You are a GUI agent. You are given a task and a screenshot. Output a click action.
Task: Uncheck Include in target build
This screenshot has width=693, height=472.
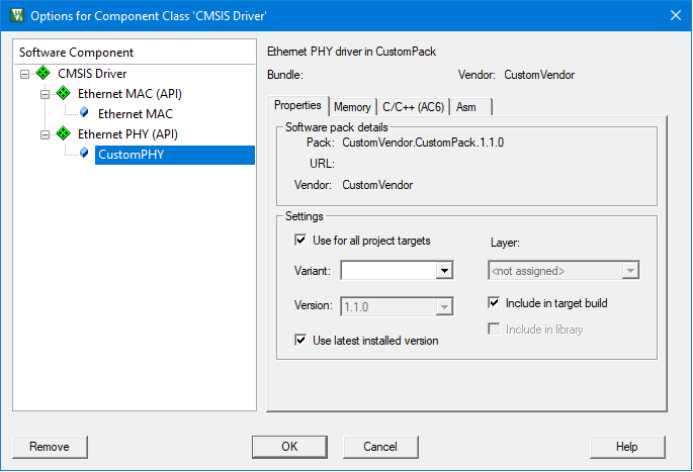[494, 303]
